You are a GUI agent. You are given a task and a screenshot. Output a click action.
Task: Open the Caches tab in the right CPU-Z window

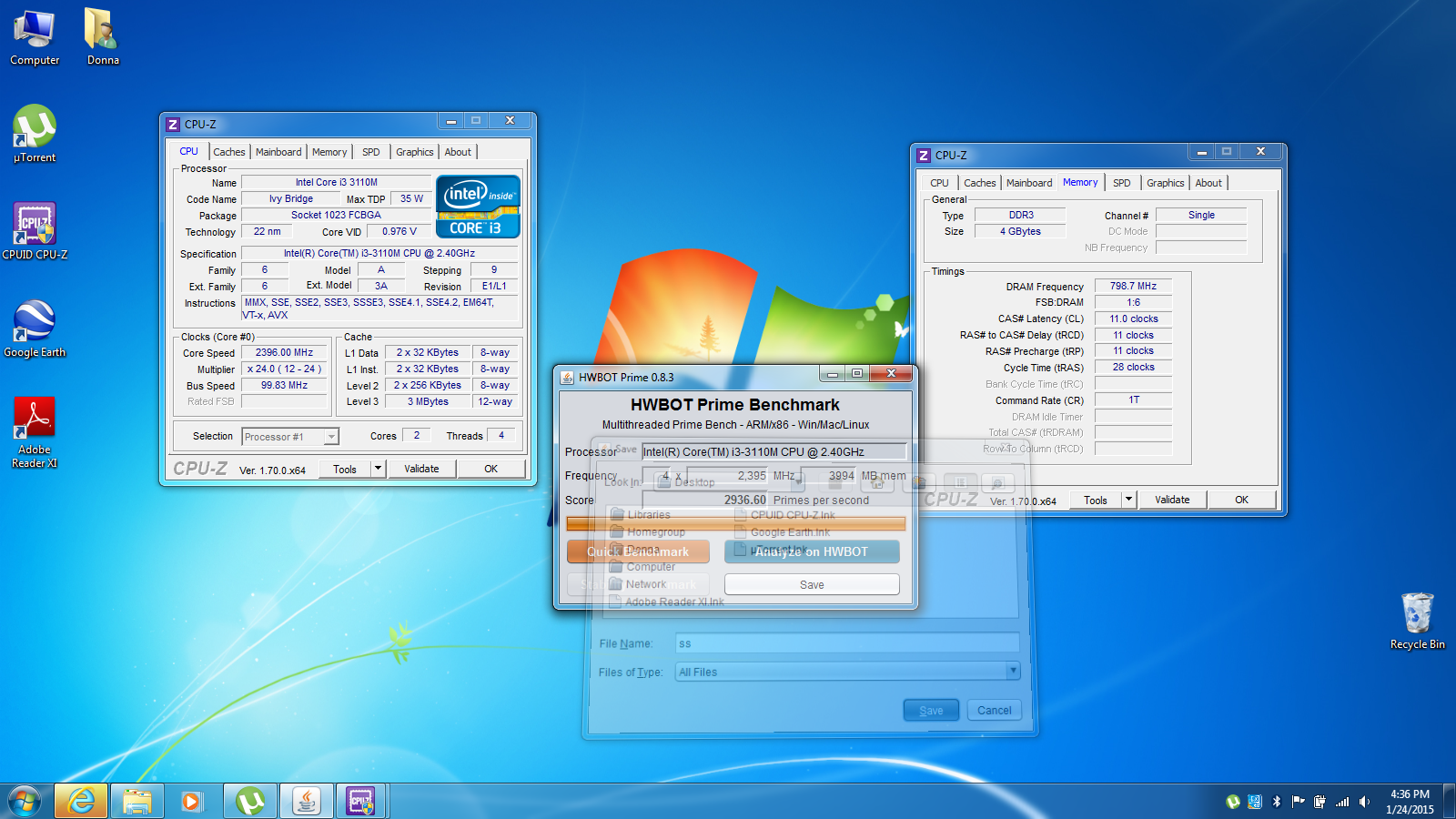click(980, 183)
